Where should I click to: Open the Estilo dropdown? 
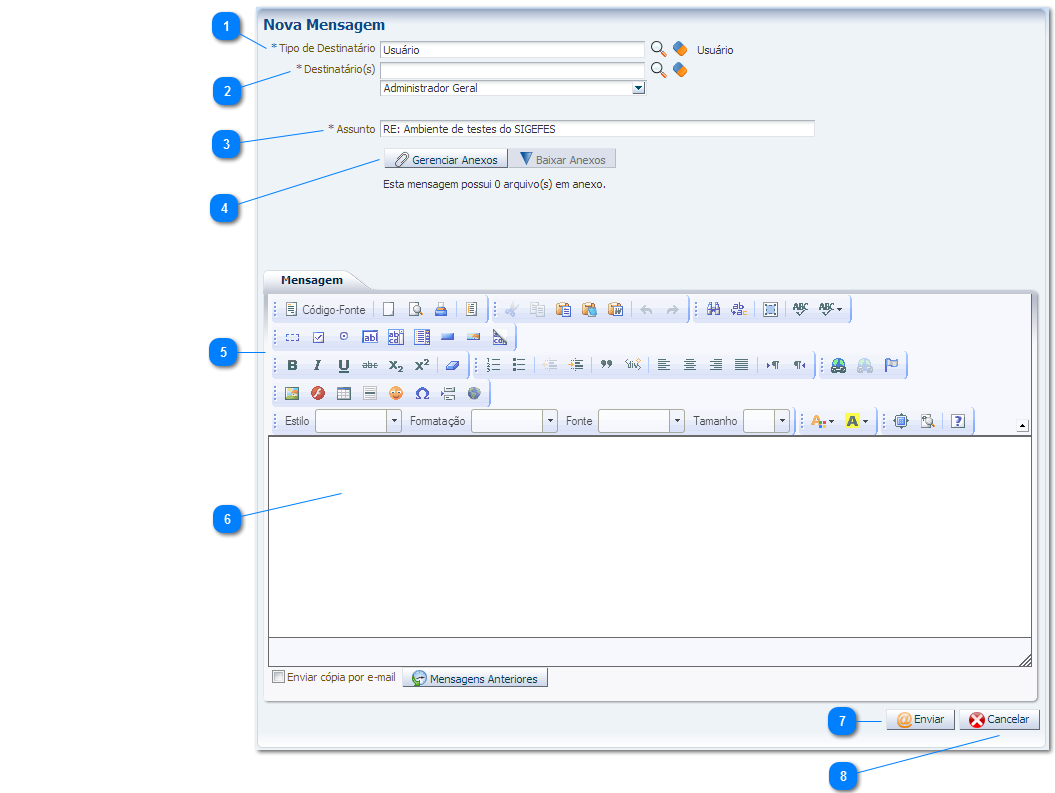(x=394, y=421)
